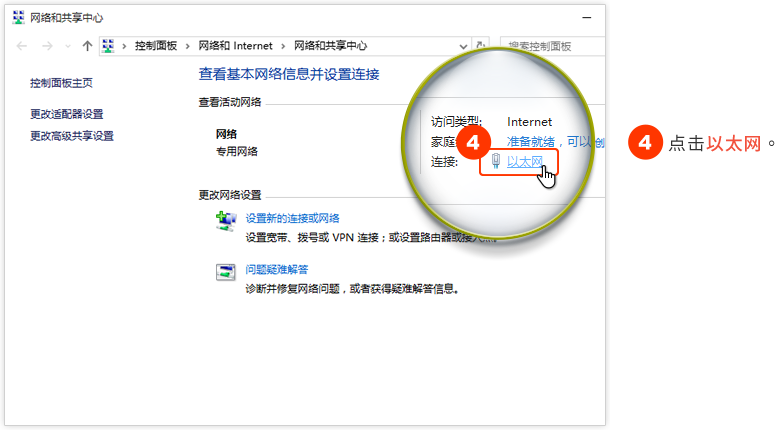Select 网络和 Internet breadcrumb in address bar
780x430 pixels.
pos(235,46)
